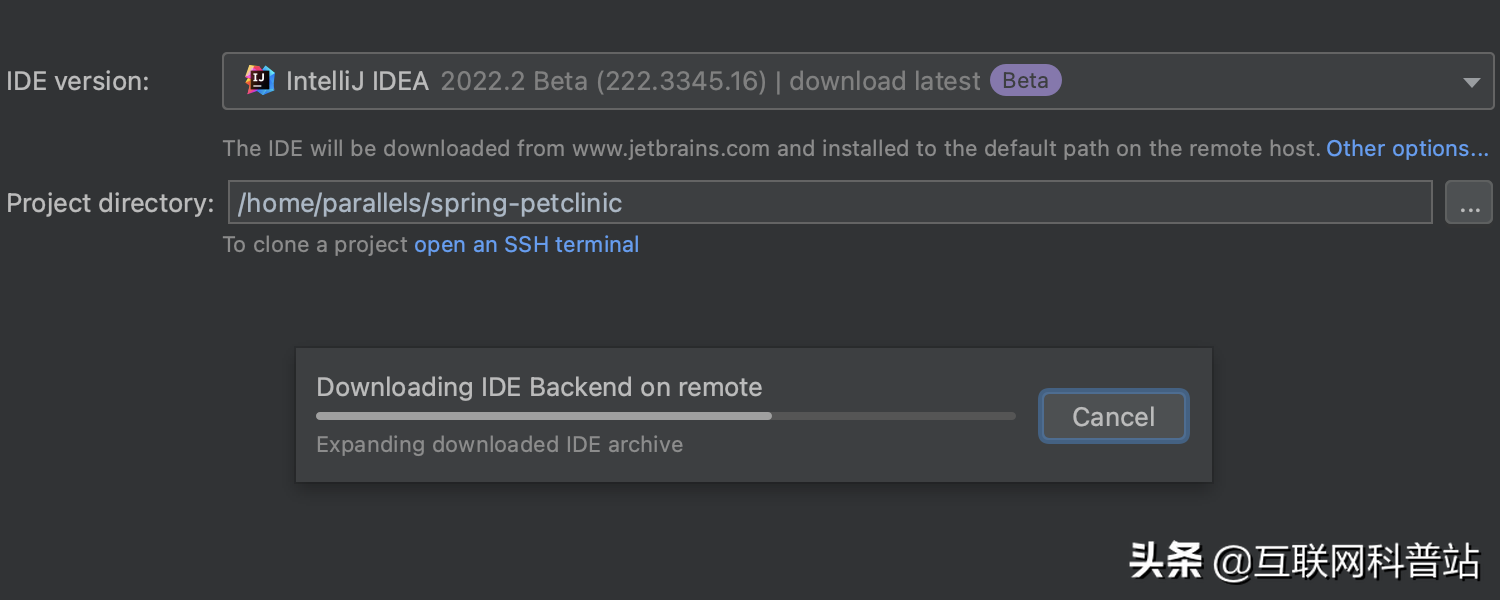Cancel the IDE Backend download
This screenshot has height=600, width=1500.
point(1113,416)
